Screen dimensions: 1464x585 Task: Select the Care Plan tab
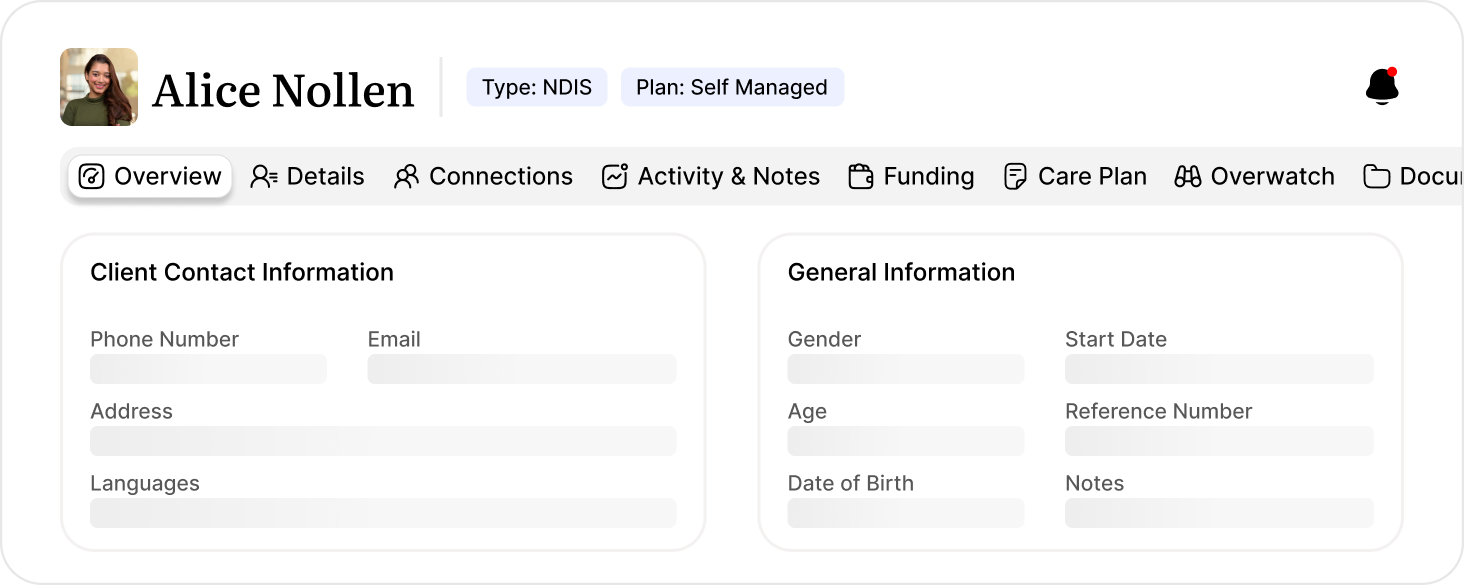(x=1092, y=177)
